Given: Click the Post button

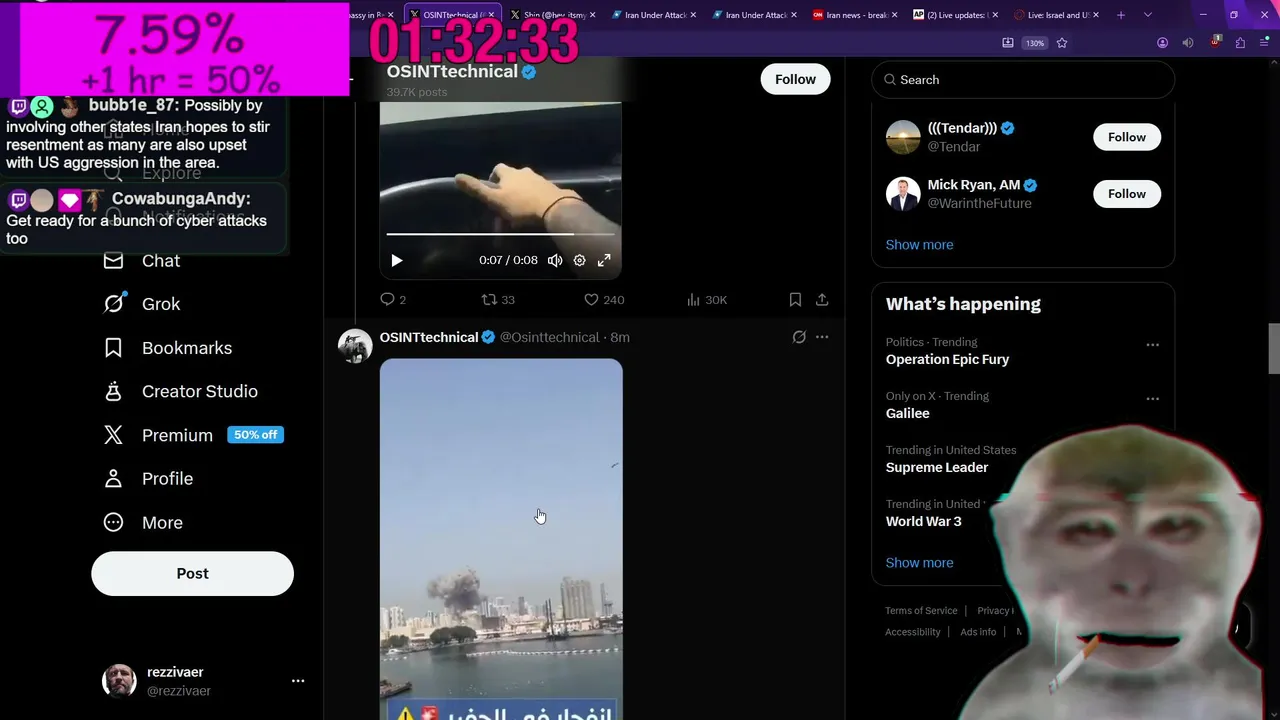Looking at the screenshot, I should [192, 574].
